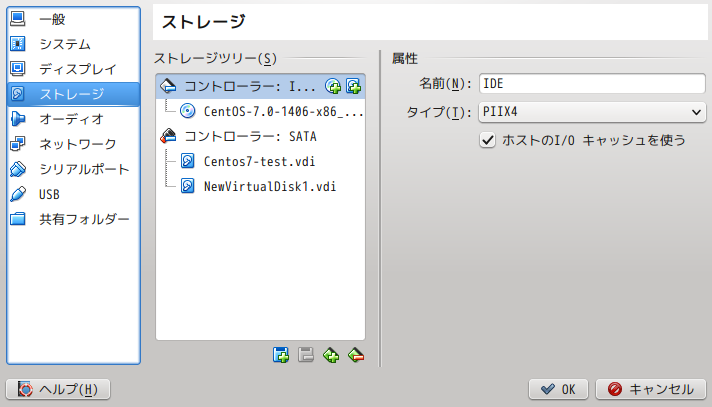Go to シリアルポート settings

73,169
